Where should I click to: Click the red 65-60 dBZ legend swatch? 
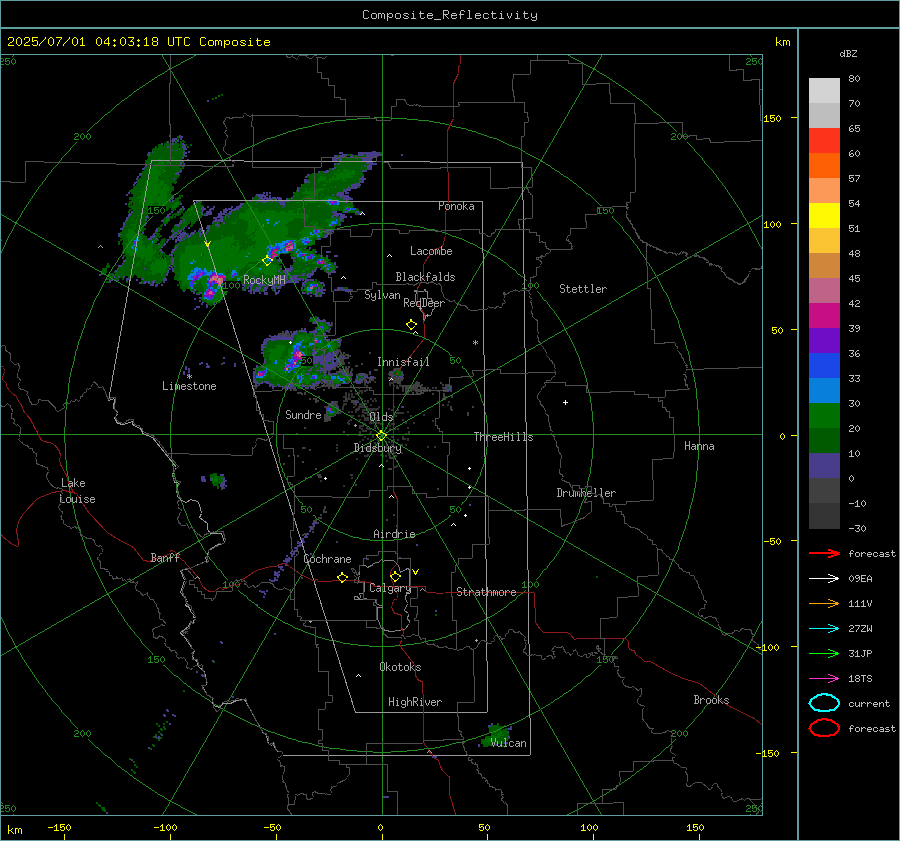[824, 141]
